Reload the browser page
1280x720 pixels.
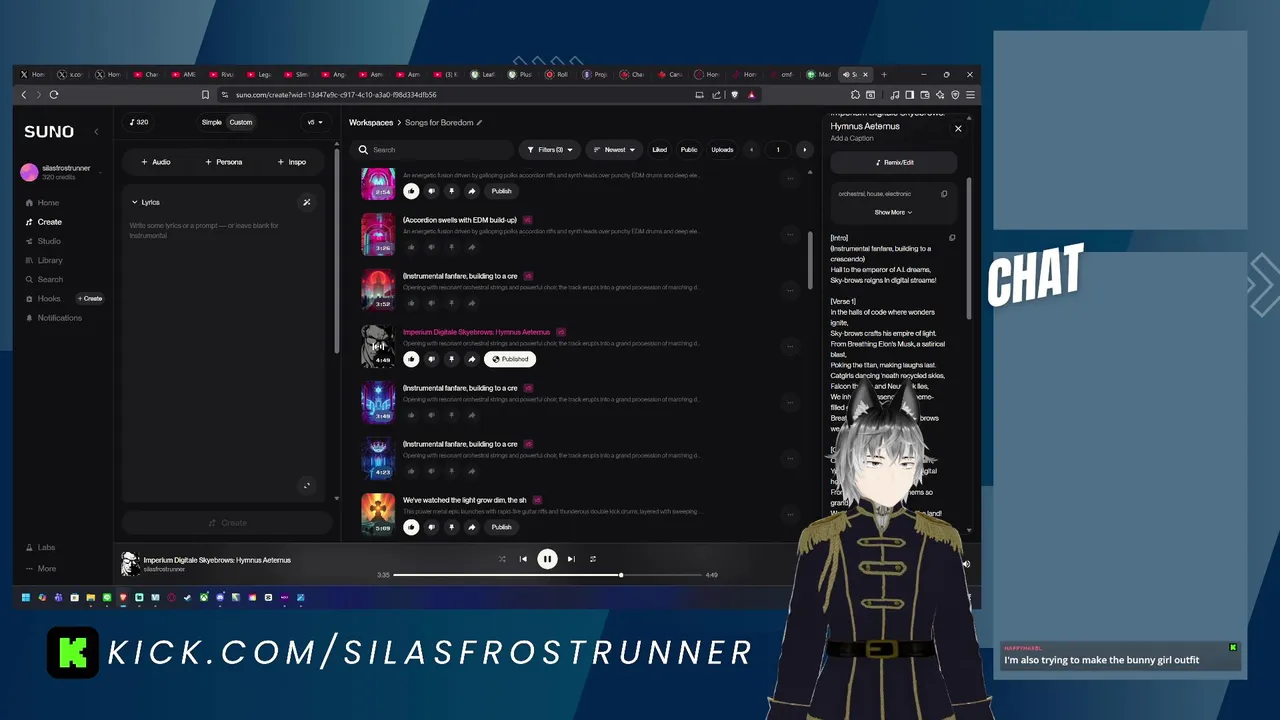(54, 95)
